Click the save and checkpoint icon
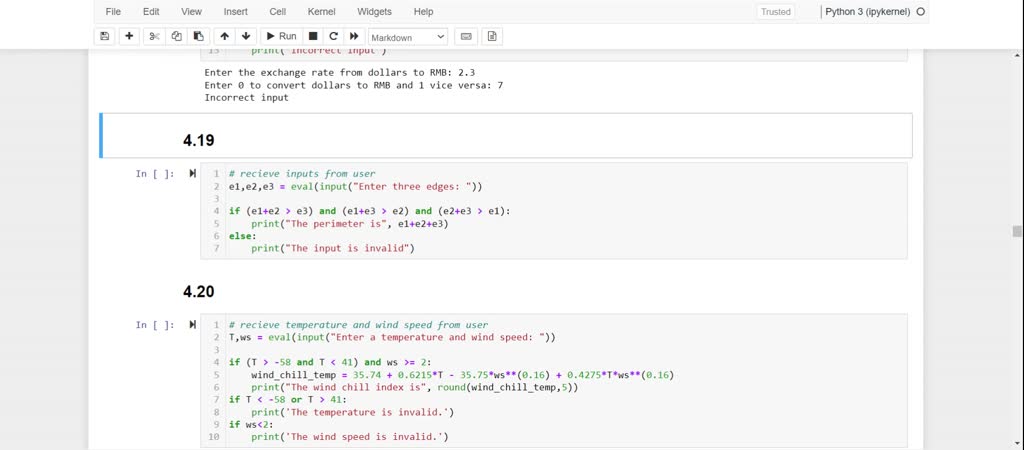Viewport: 1024px width, 450px height. click(x=105, y=36)
